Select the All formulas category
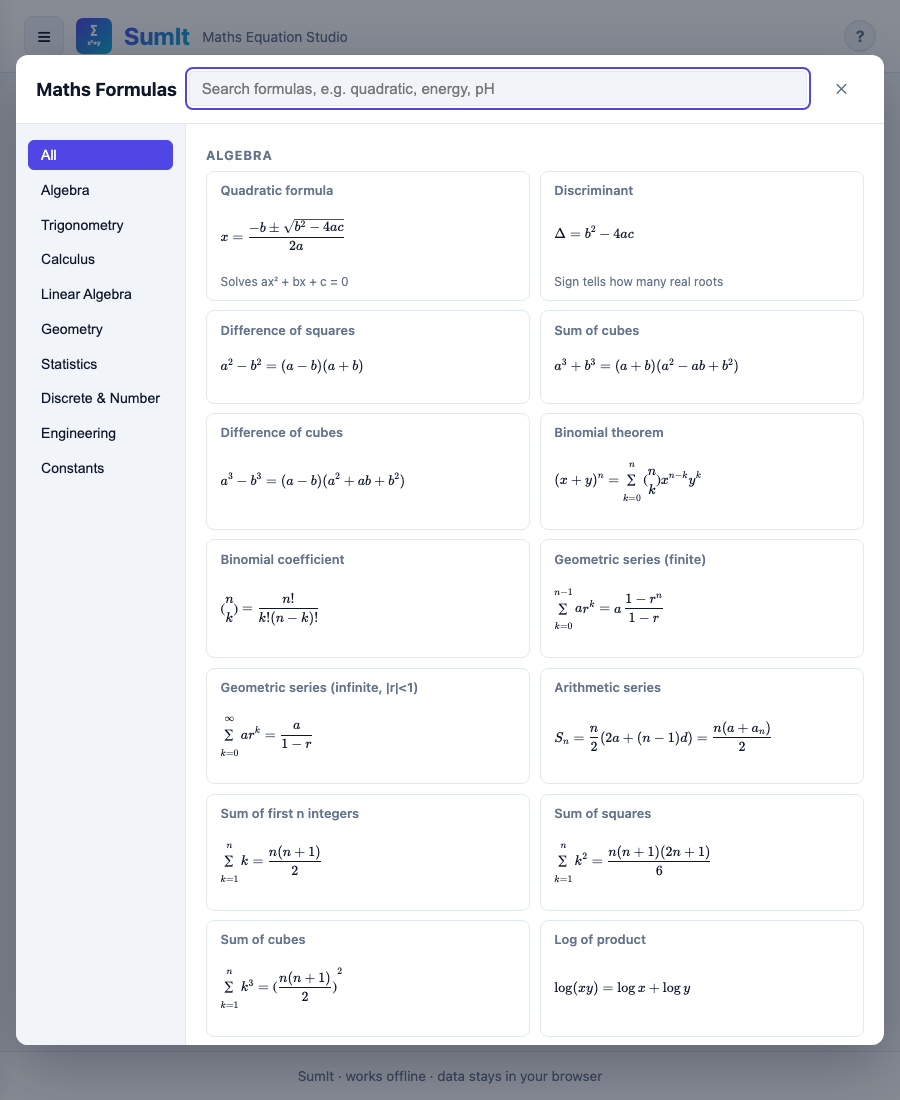 pos(100,155)
